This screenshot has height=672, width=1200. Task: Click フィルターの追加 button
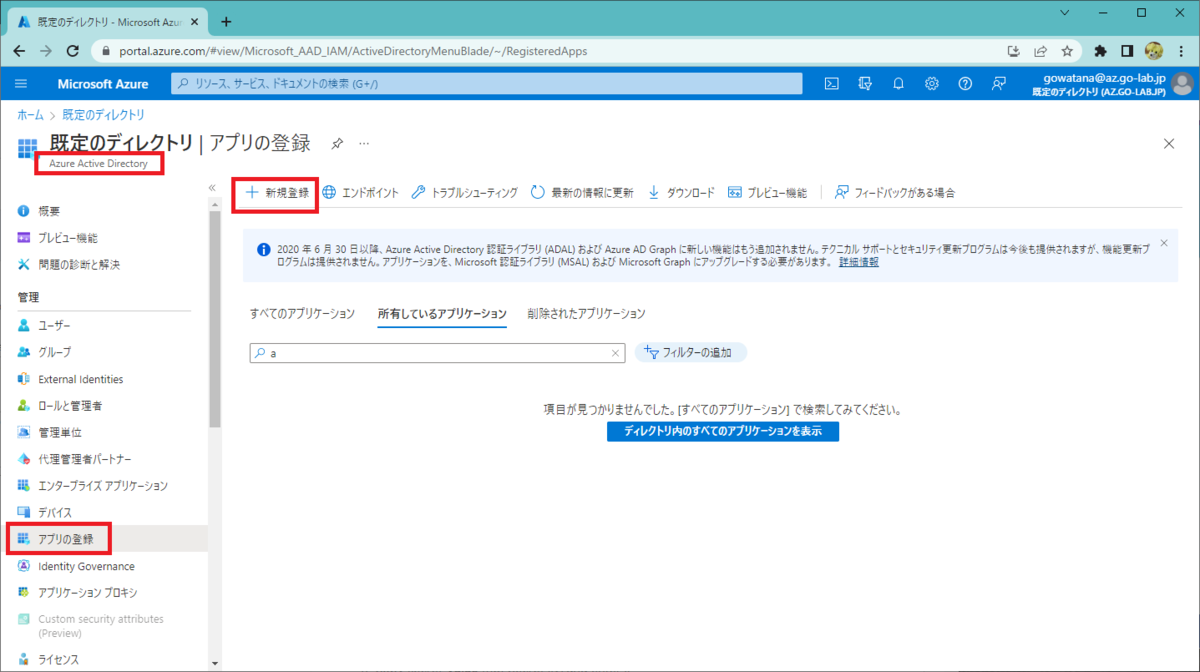[691, 353]
